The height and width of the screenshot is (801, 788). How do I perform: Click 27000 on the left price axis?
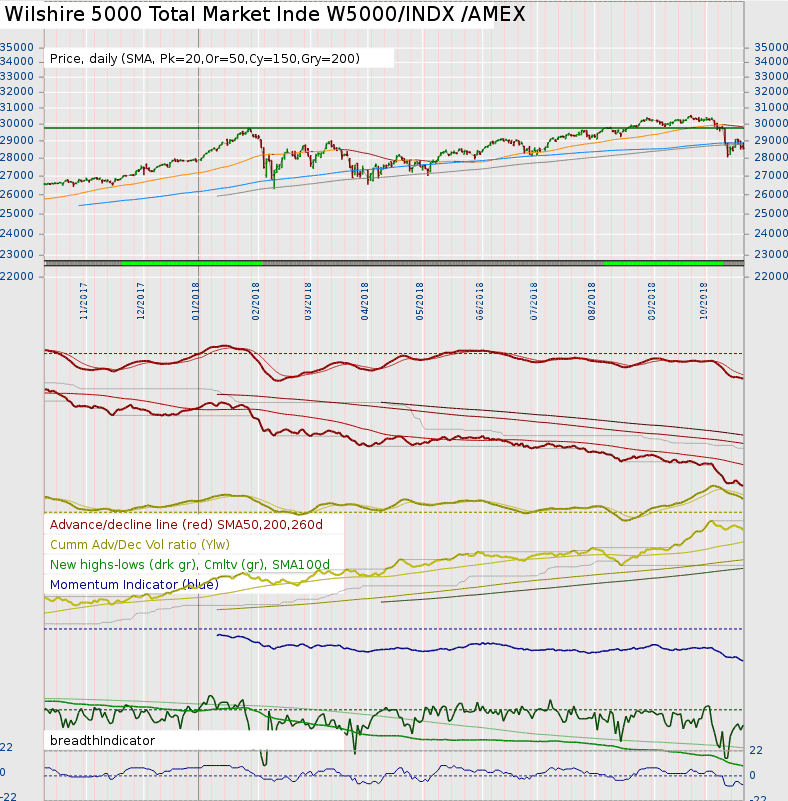(16, 175)
